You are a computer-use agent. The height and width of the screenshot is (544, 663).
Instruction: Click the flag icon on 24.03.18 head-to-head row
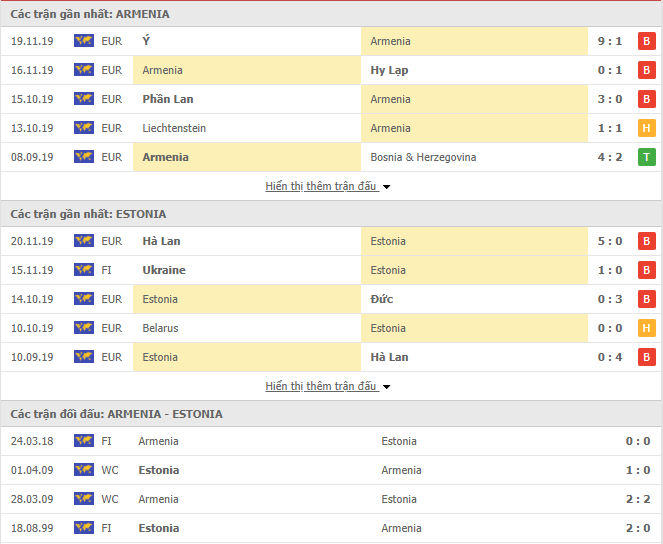tap(84, 441)
